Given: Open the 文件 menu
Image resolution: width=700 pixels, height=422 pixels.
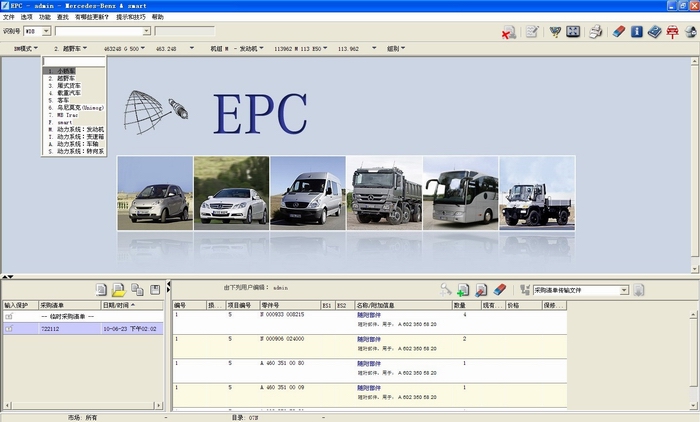Looking at the screenshot, I should click(8, 17).
